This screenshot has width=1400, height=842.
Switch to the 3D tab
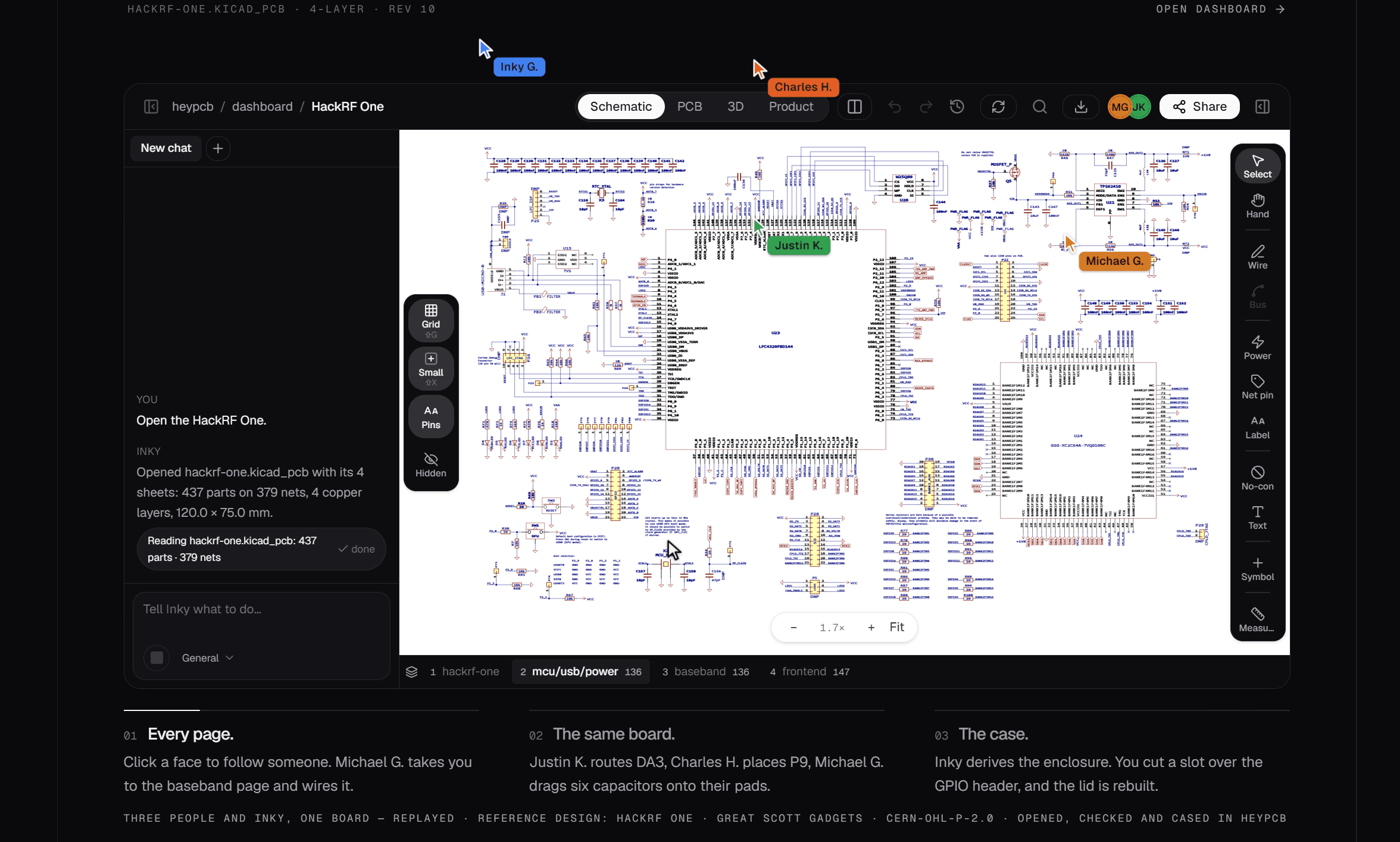pos(735,107)
